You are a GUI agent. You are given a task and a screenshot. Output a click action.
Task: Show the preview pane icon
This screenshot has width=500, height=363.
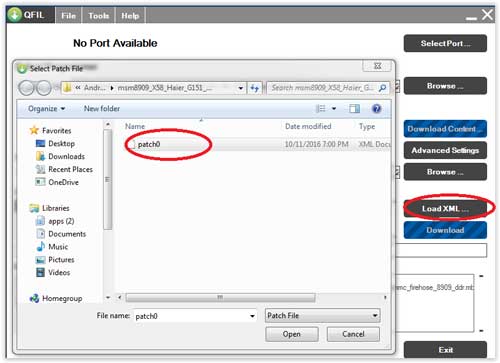[354, 109]
